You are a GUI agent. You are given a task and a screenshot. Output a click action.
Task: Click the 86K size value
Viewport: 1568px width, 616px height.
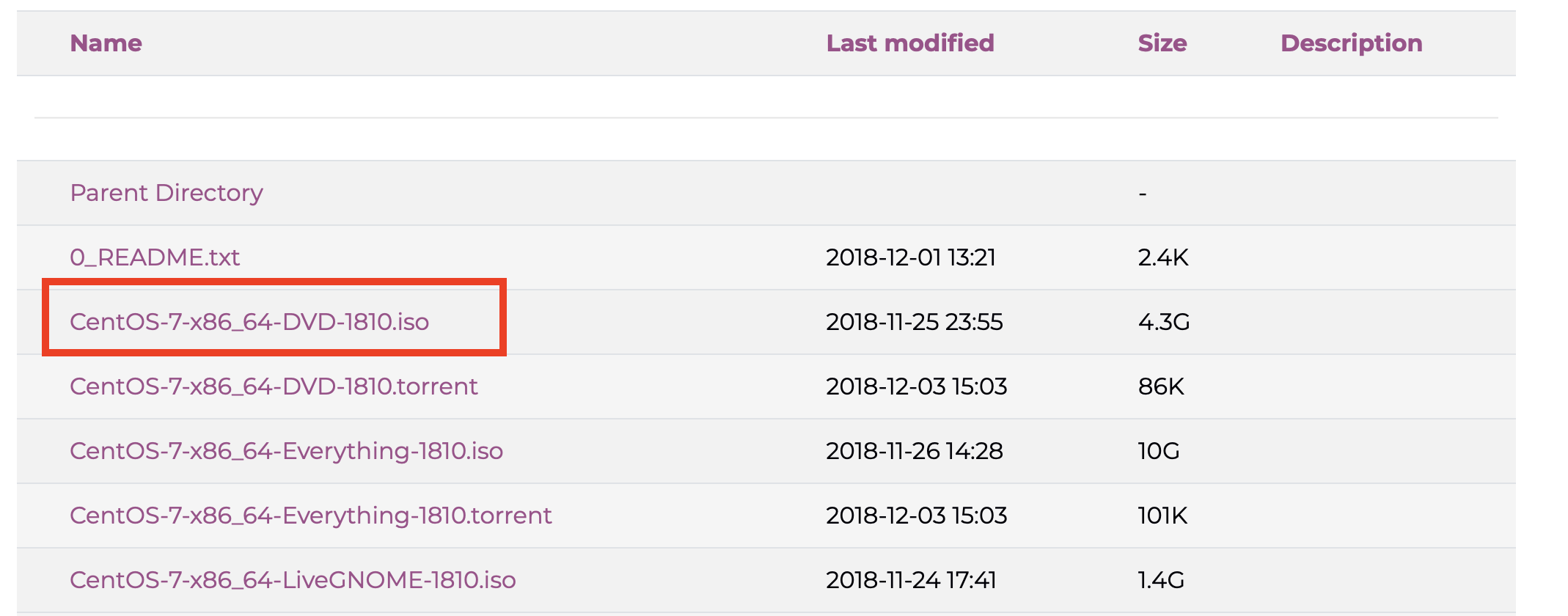1161,386
